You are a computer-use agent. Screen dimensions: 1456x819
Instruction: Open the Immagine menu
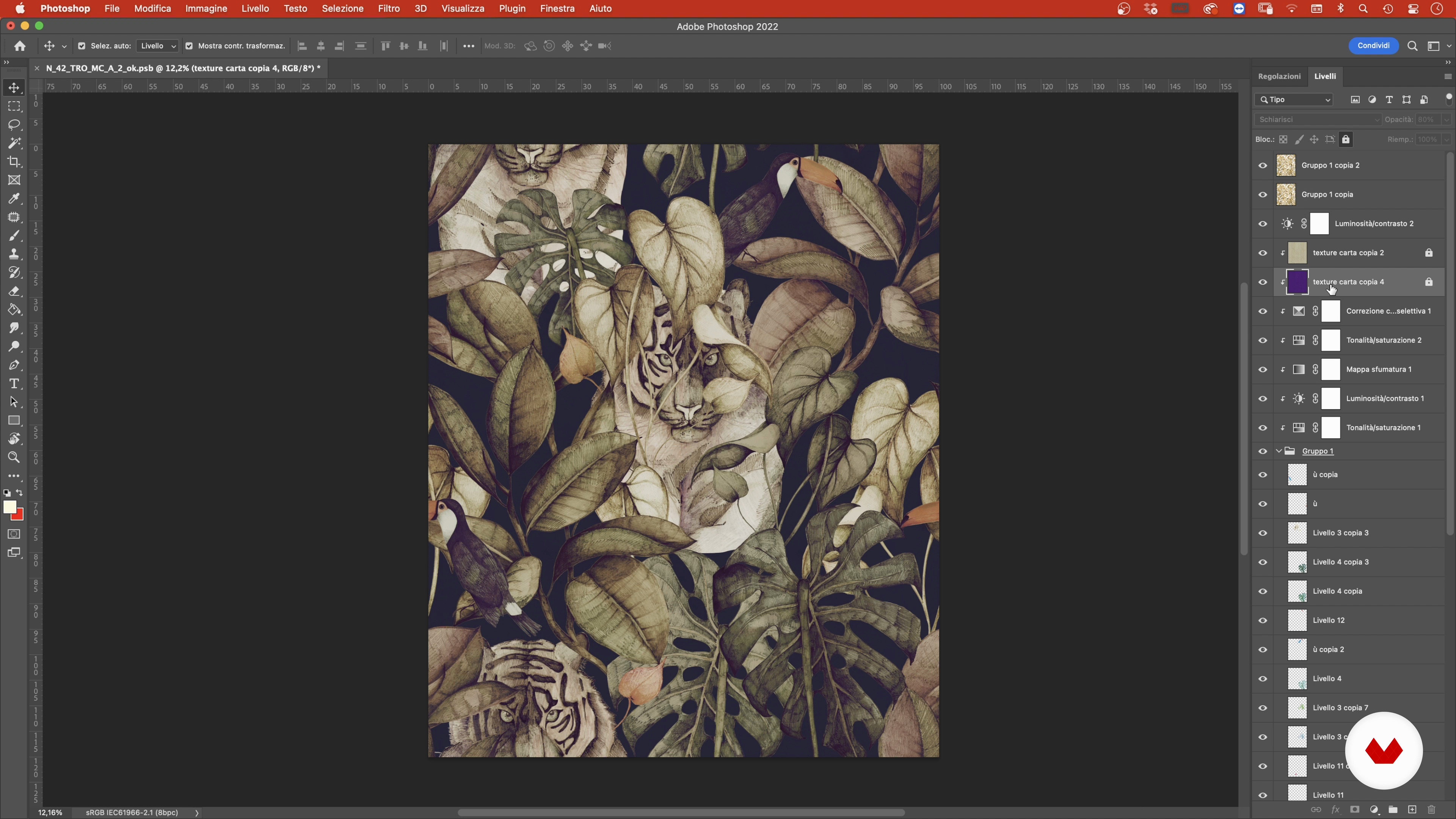(206, 8)
